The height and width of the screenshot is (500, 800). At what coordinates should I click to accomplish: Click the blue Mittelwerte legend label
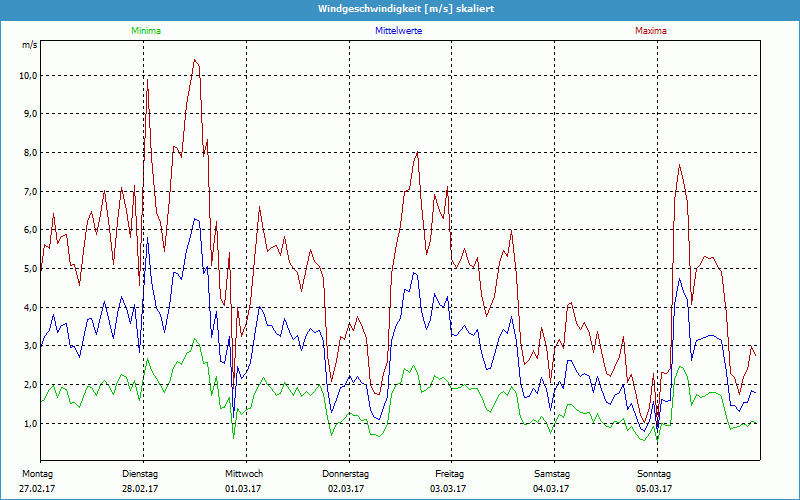point(398,31)
